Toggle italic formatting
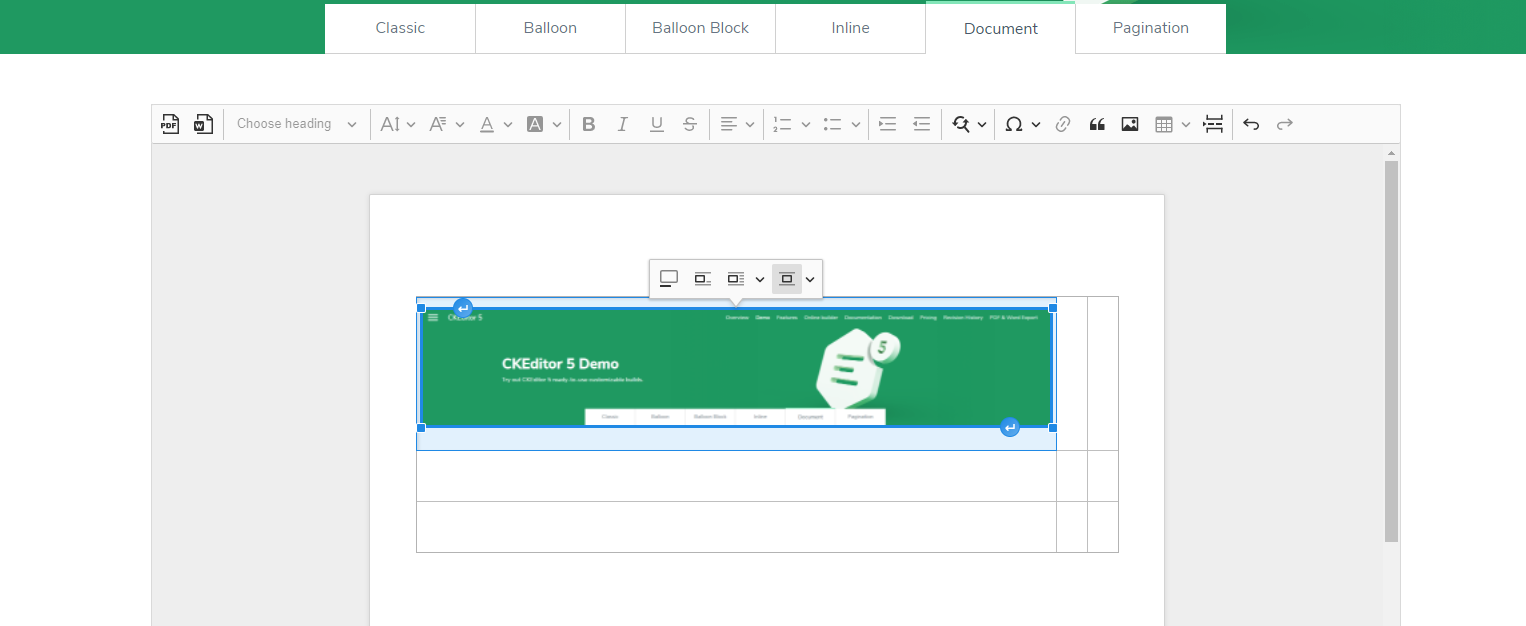This screenshot has width=1526, height=626. pyautogui.click(x=622, y=124)
